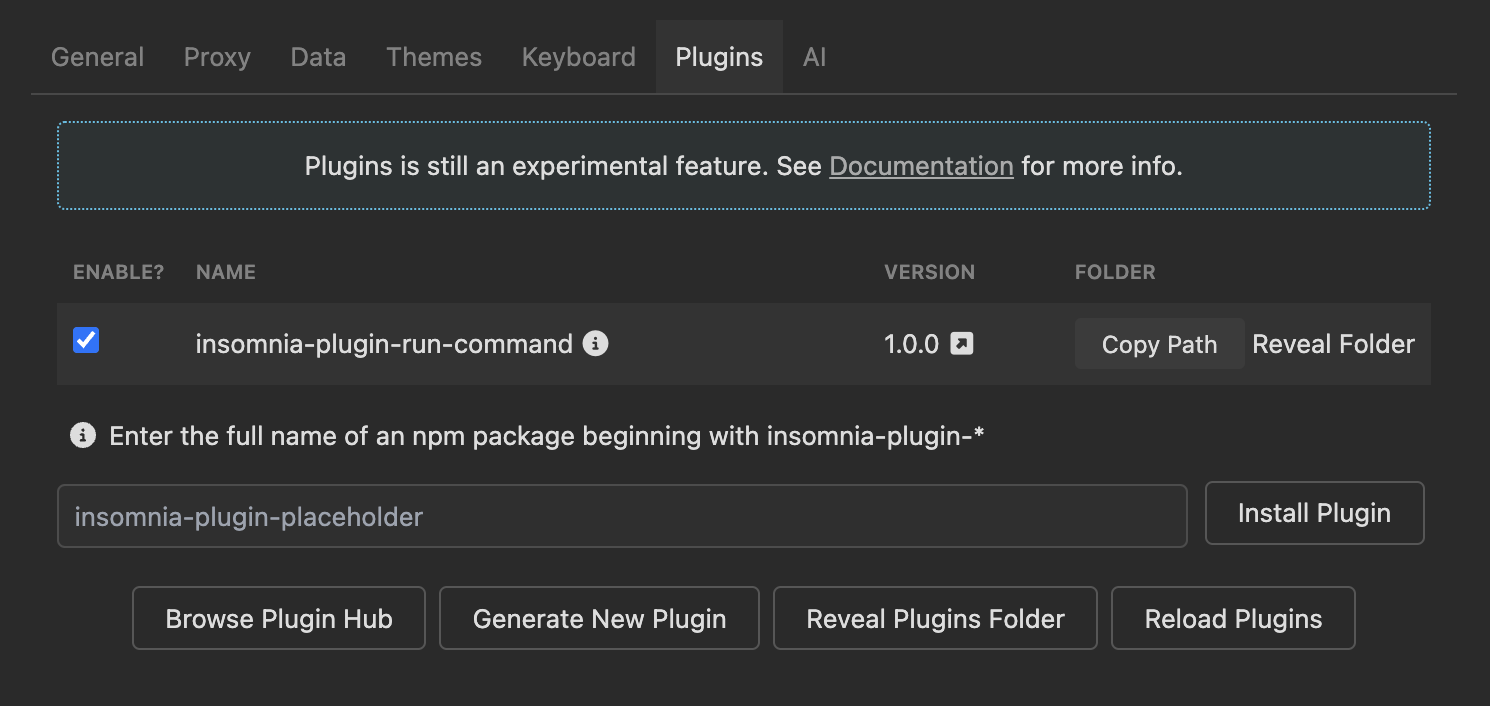Click Generate New Plugin
Viewport: 1490px width, 706px height.
pos(599,619)
